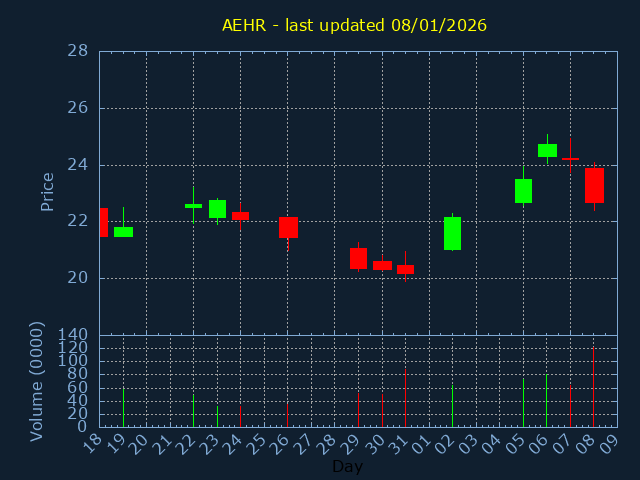Click the red volume bar for day 07
This screenshot has height=480, width=640.
point(570,406)
